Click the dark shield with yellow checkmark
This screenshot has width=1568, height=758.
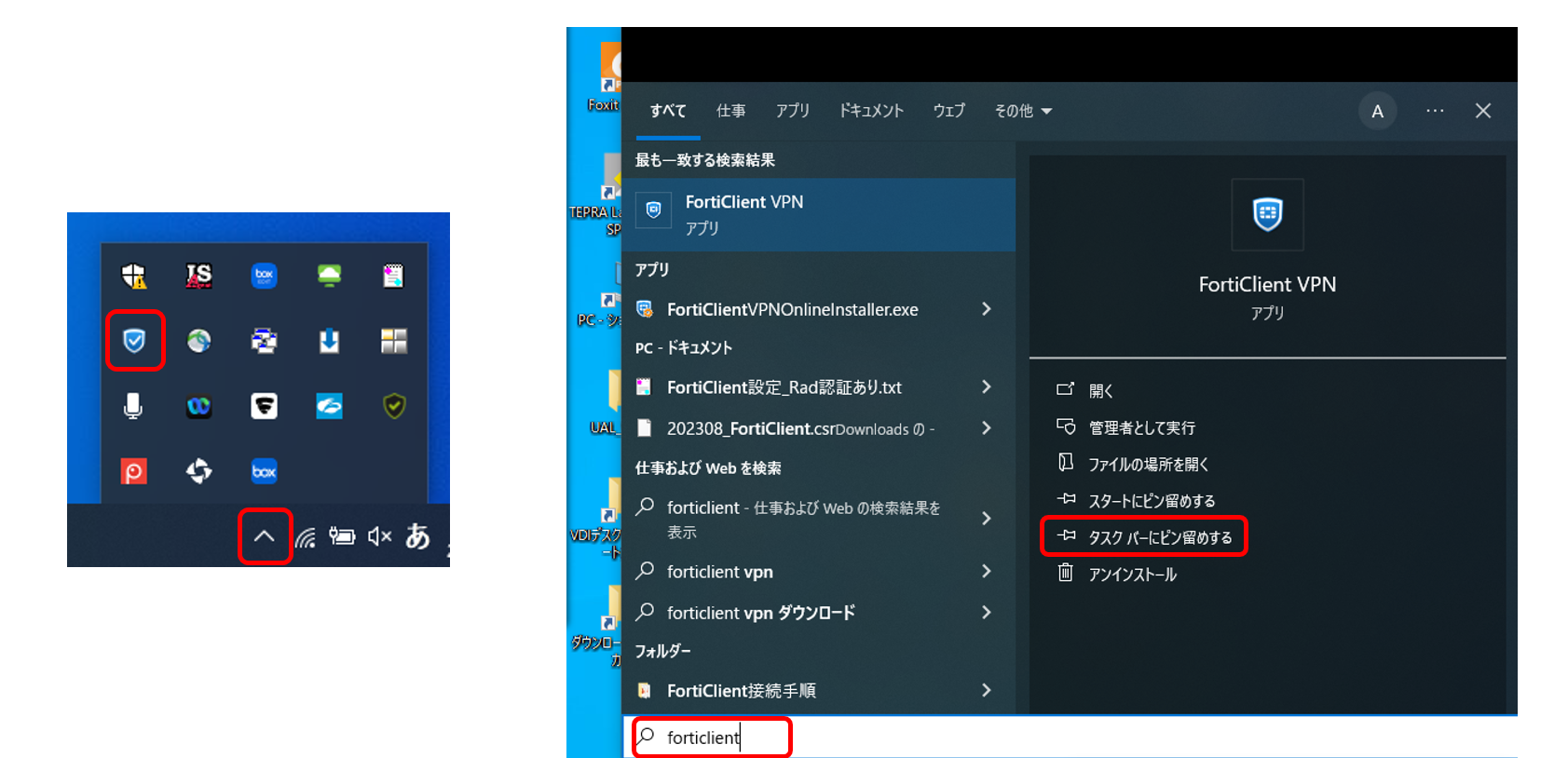point(394,406)
